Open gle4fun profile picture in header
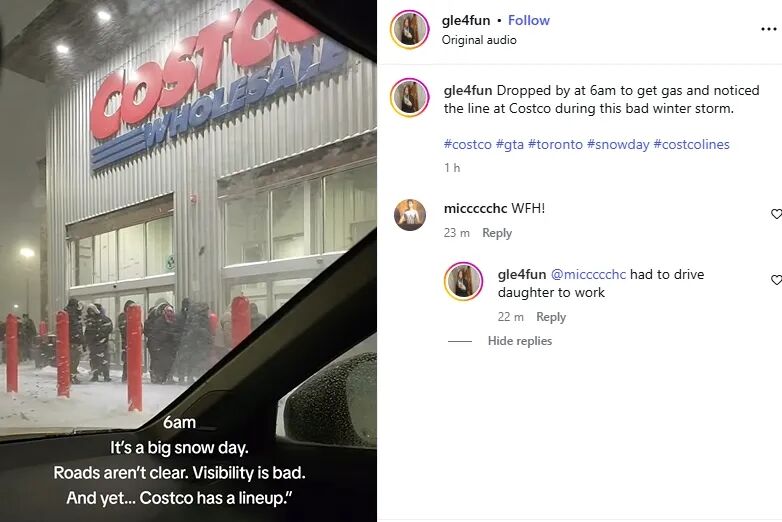782x522 pixels. point(409,30)
